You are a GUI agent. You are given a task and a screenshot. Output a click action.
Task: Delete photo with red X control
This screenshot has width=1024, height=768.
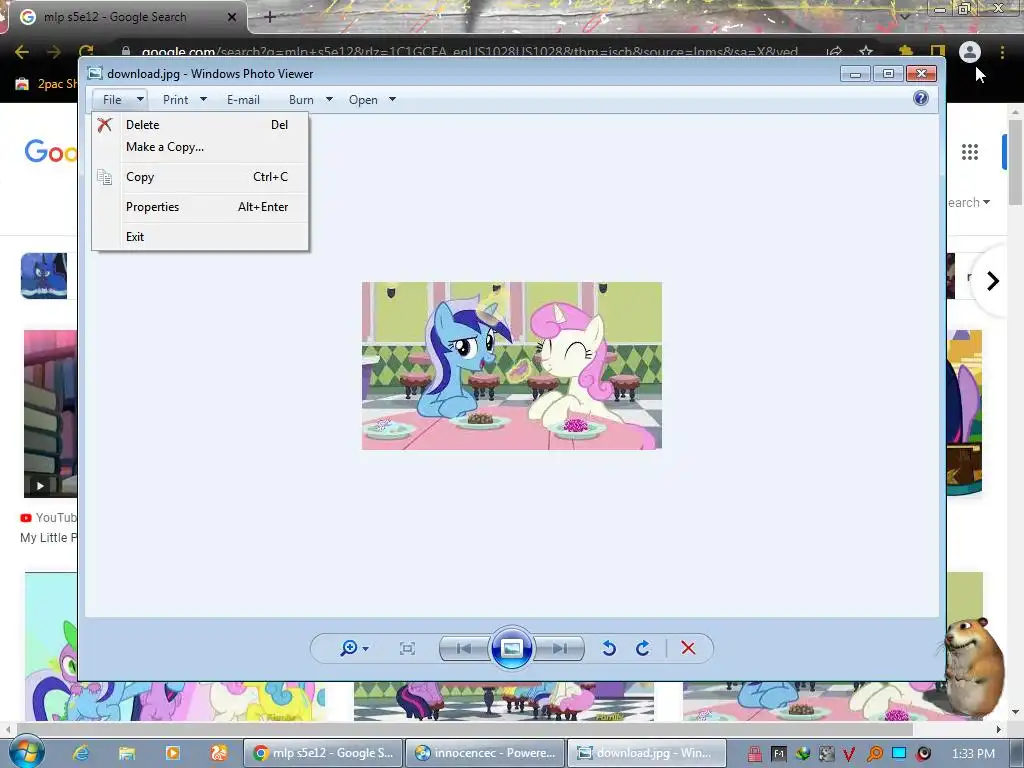(x=688, y=648)
